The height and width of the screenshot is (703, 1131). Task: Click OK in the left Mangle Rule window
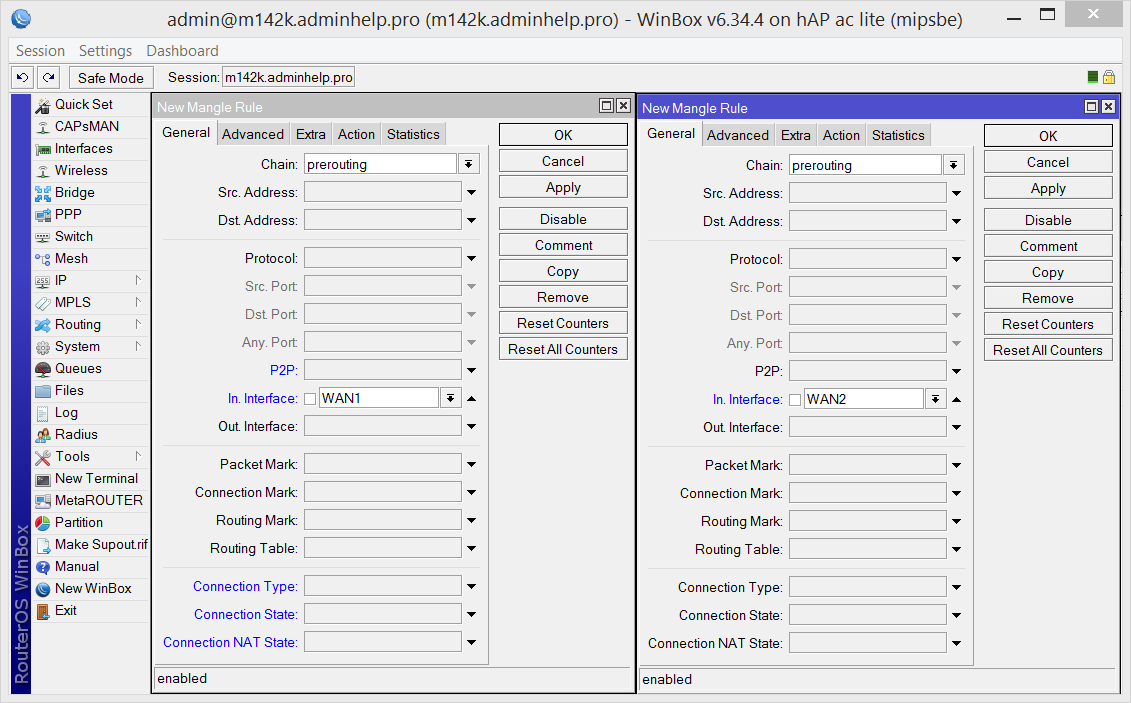(563, 135)
